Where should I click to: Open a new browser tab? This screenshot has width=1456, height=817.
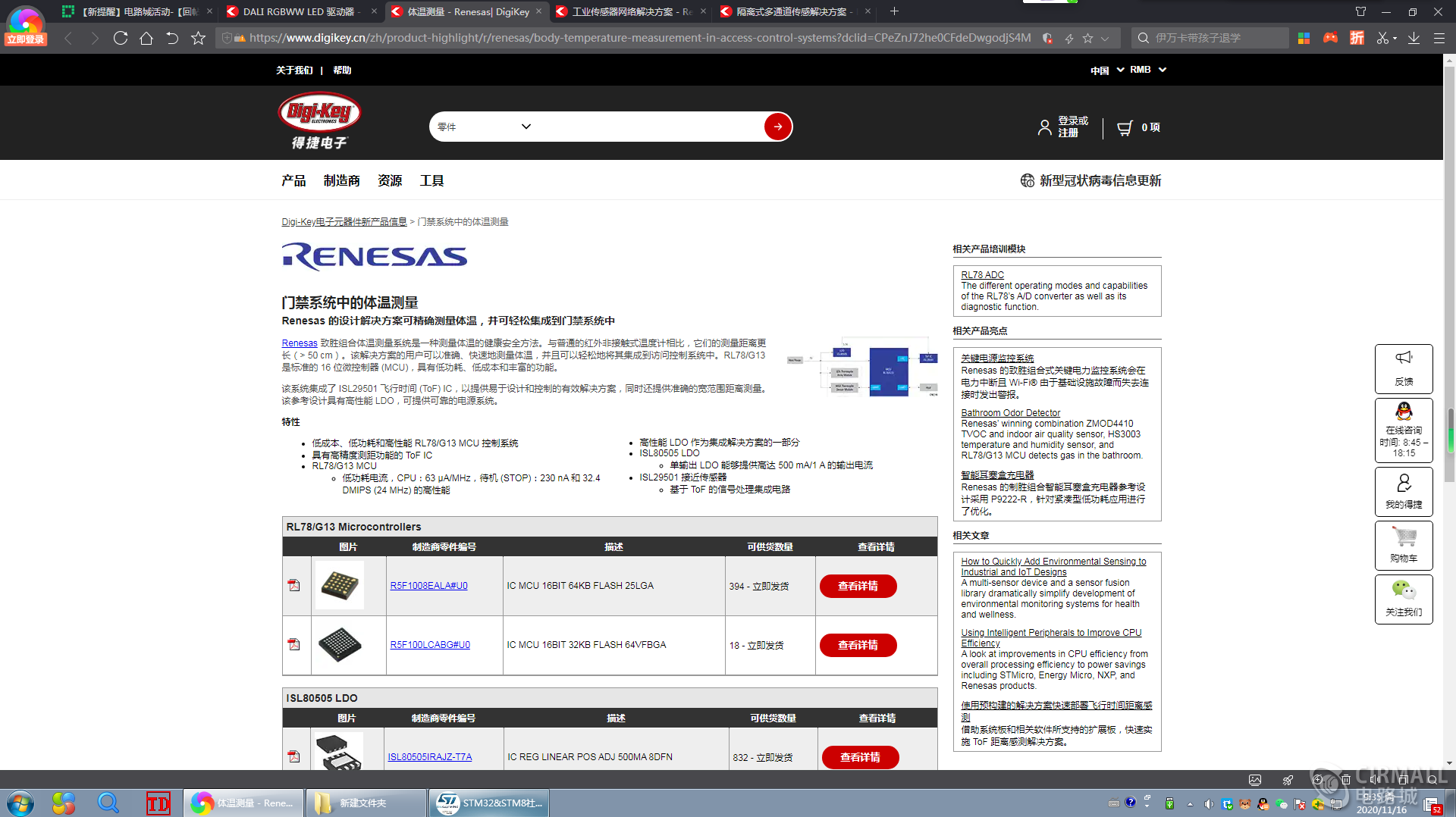click(894, 11)
